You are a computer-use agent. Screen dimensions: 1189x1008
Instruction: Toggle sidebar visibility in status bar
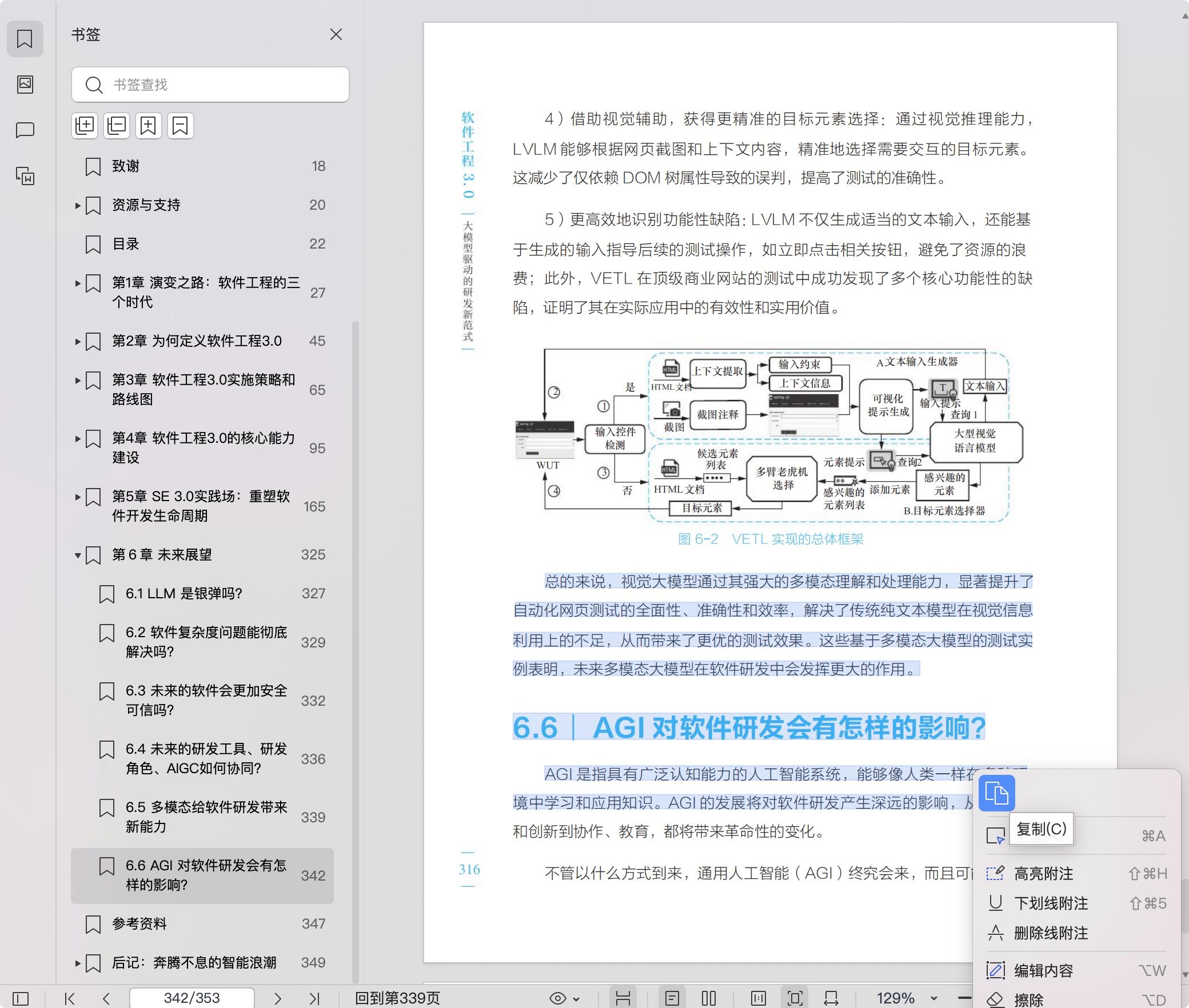pos(21,998)
